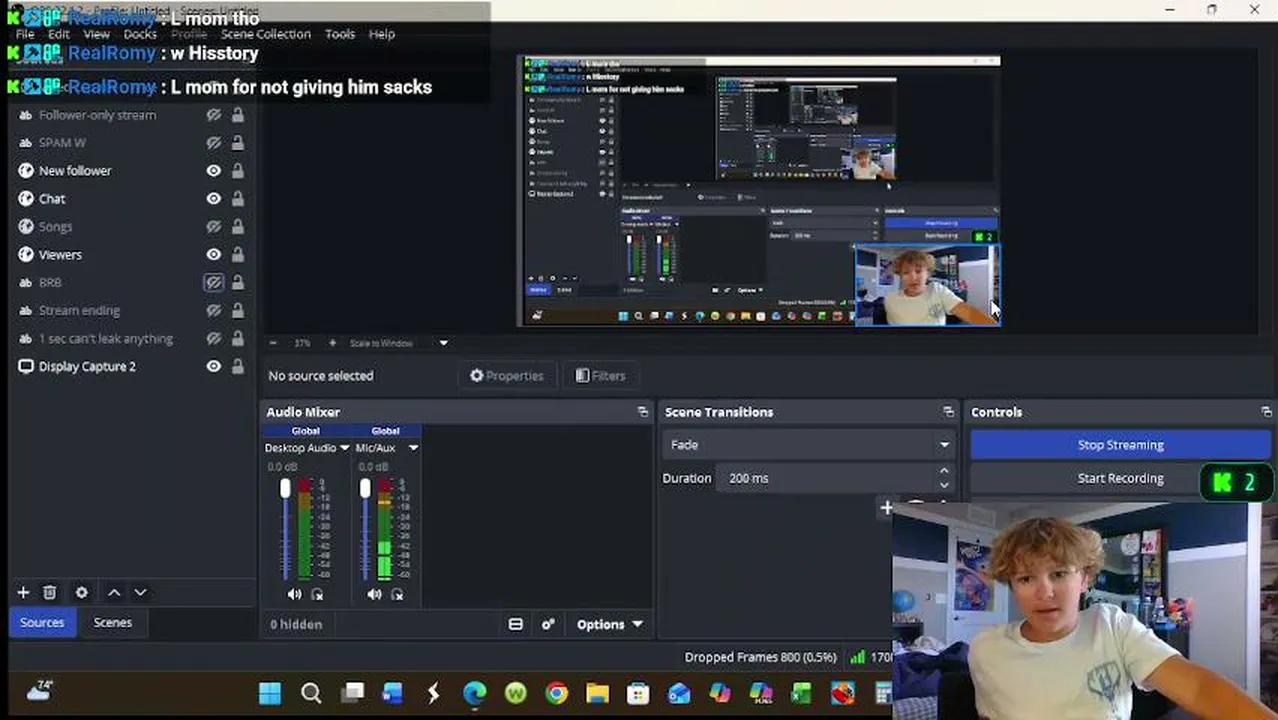The image size is (1278, 720).
Task: Switch to the Scenes tab
Action: click(x=112, y=622)
